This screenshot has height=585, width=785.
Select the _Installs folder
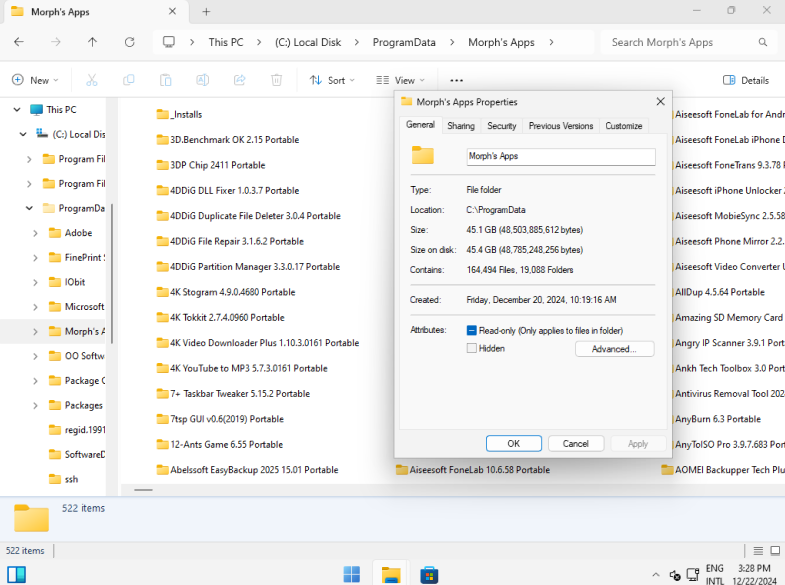coord(179,114)
